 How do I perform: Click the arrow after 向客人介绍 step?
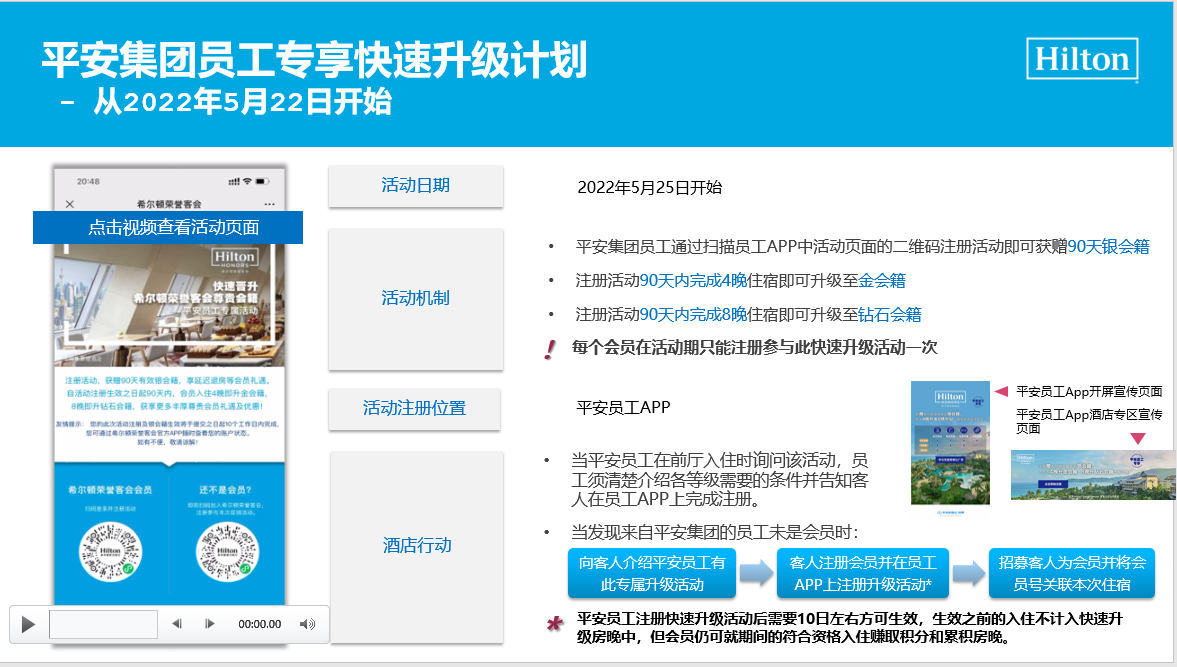click(x=756, y=573)
